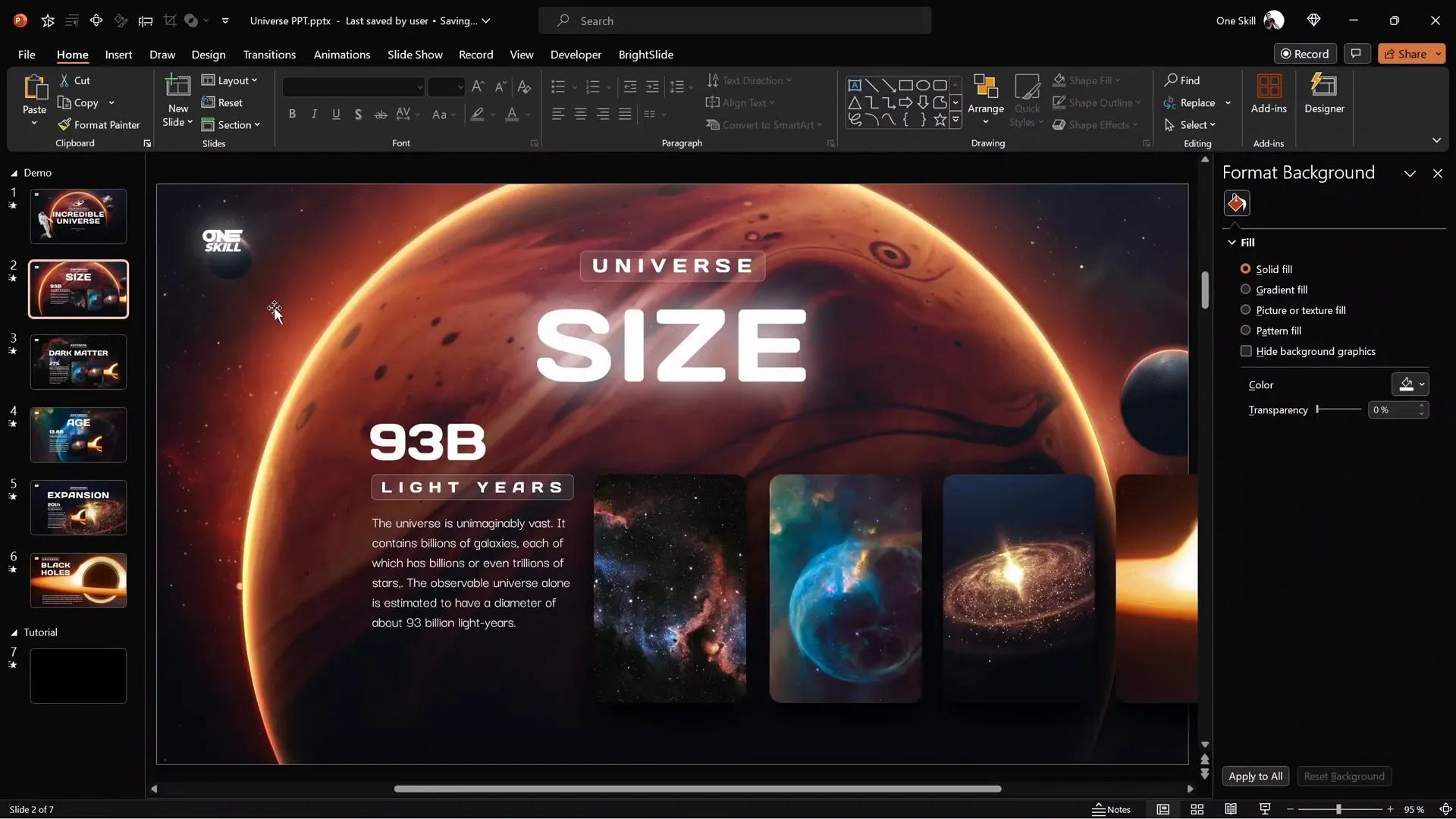Select the Fill paint bucket tab icon
The image size is (1456, 819).
1237,203
